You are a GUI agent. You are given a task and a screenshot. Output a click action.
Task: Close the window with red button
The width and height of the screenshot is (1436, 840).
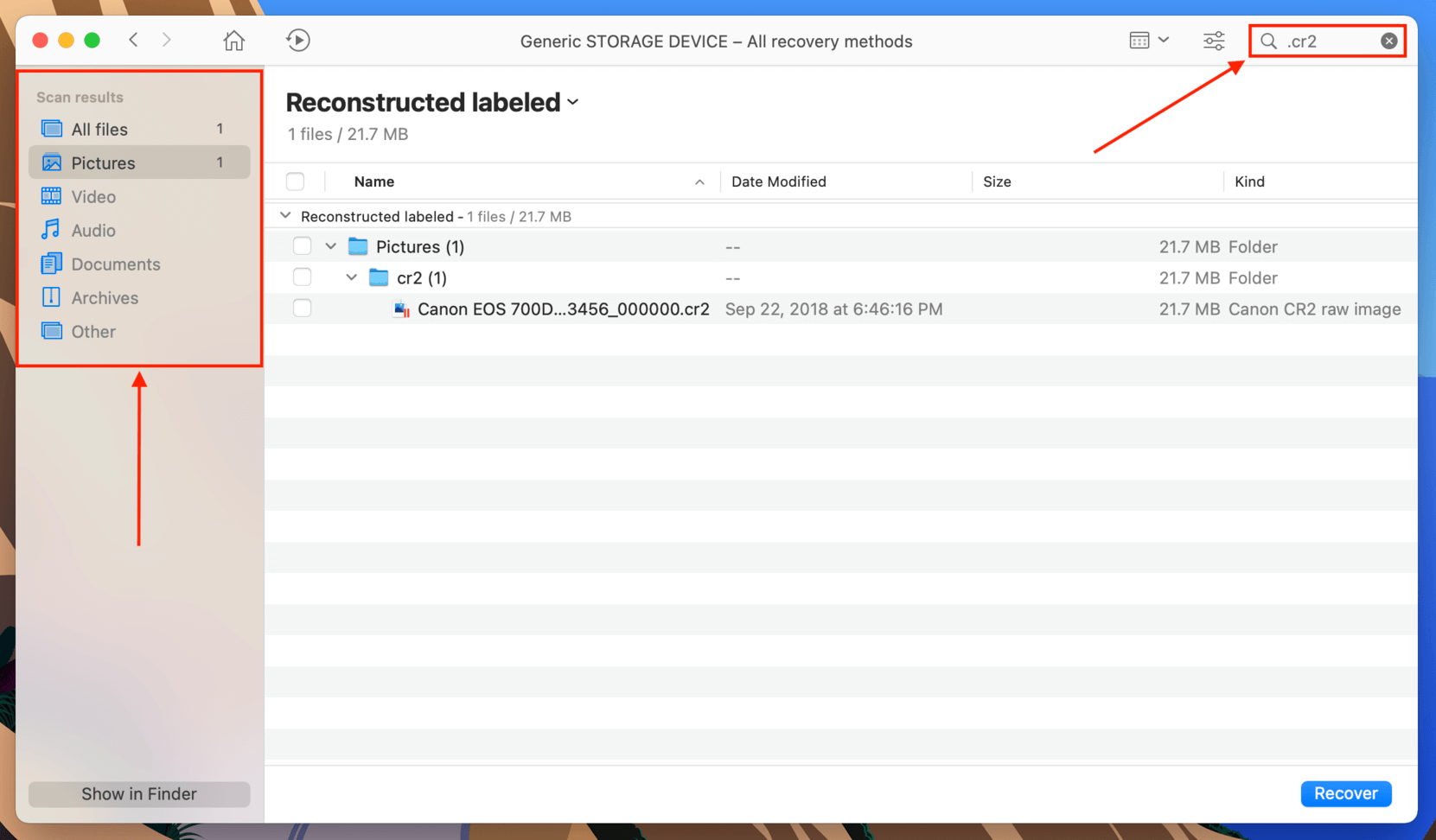[40, 40]
